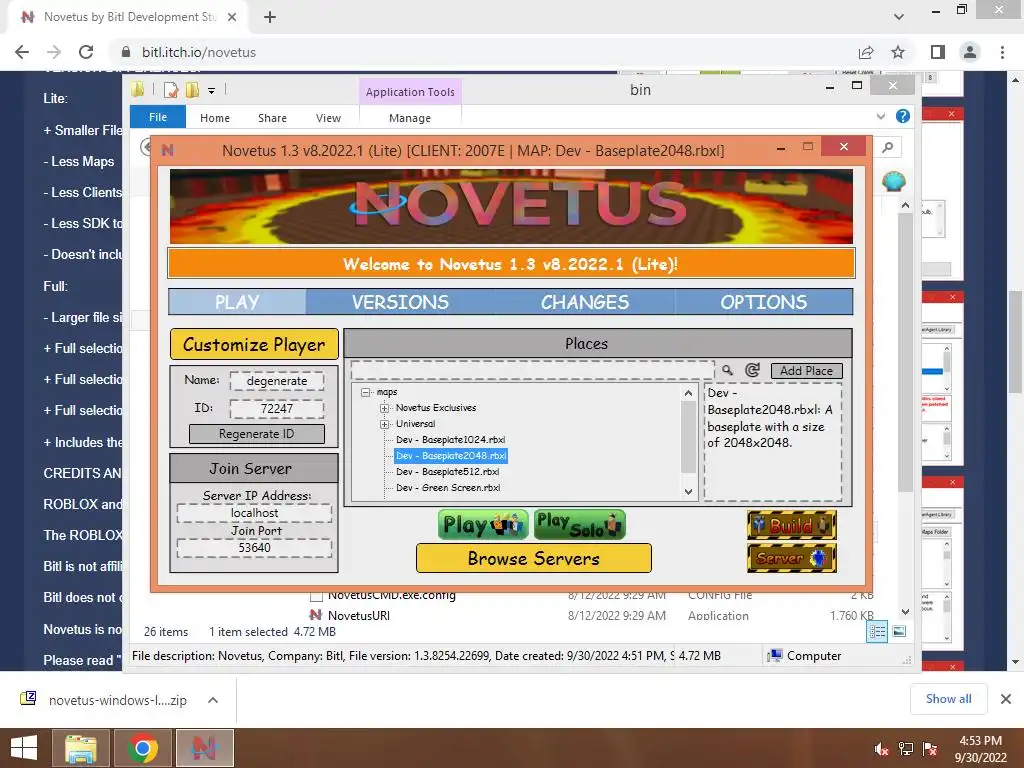The width and height of the screenshot is (1024, 768).
Task: Open the Explorer File menu
Action: (158, 117)
